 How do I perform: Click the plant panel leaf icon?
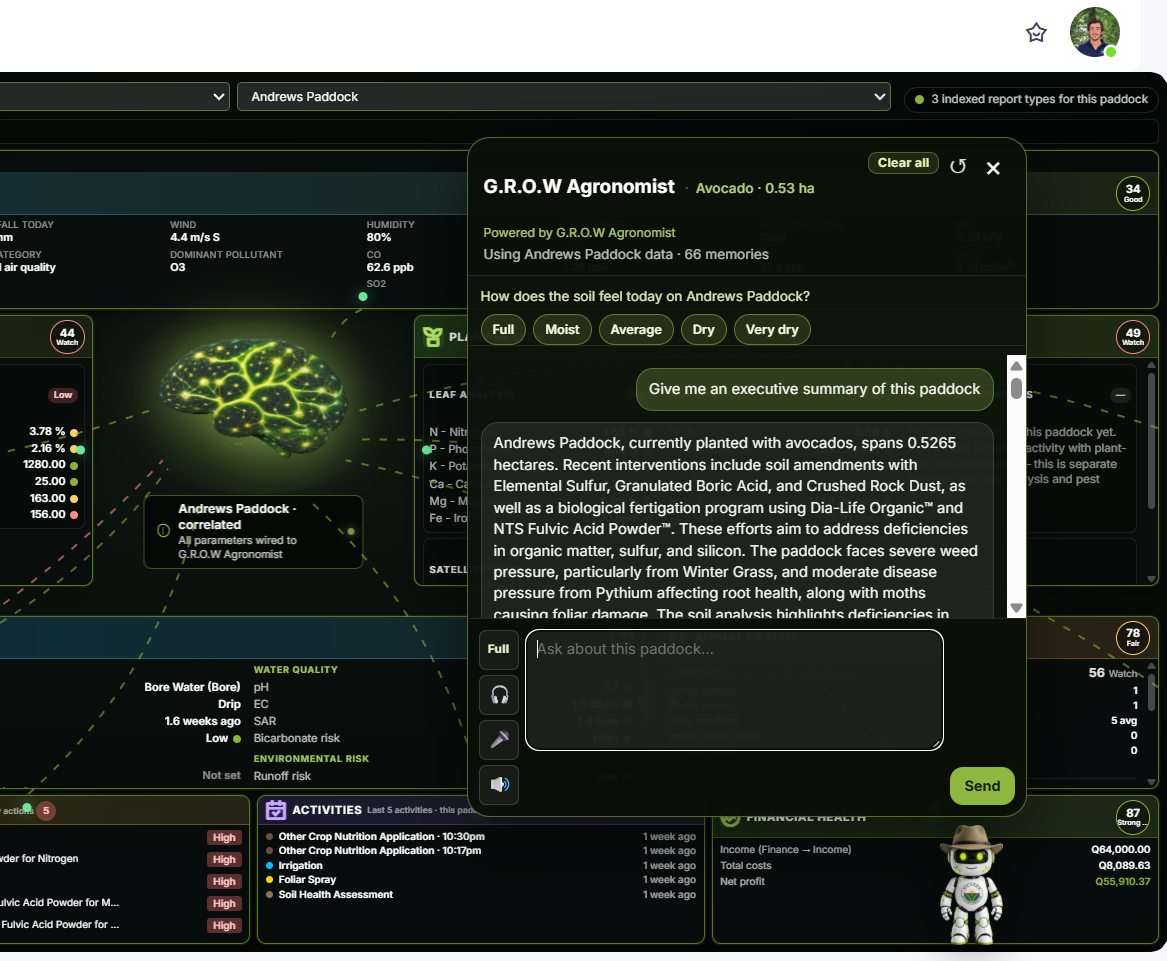(432, 337)
